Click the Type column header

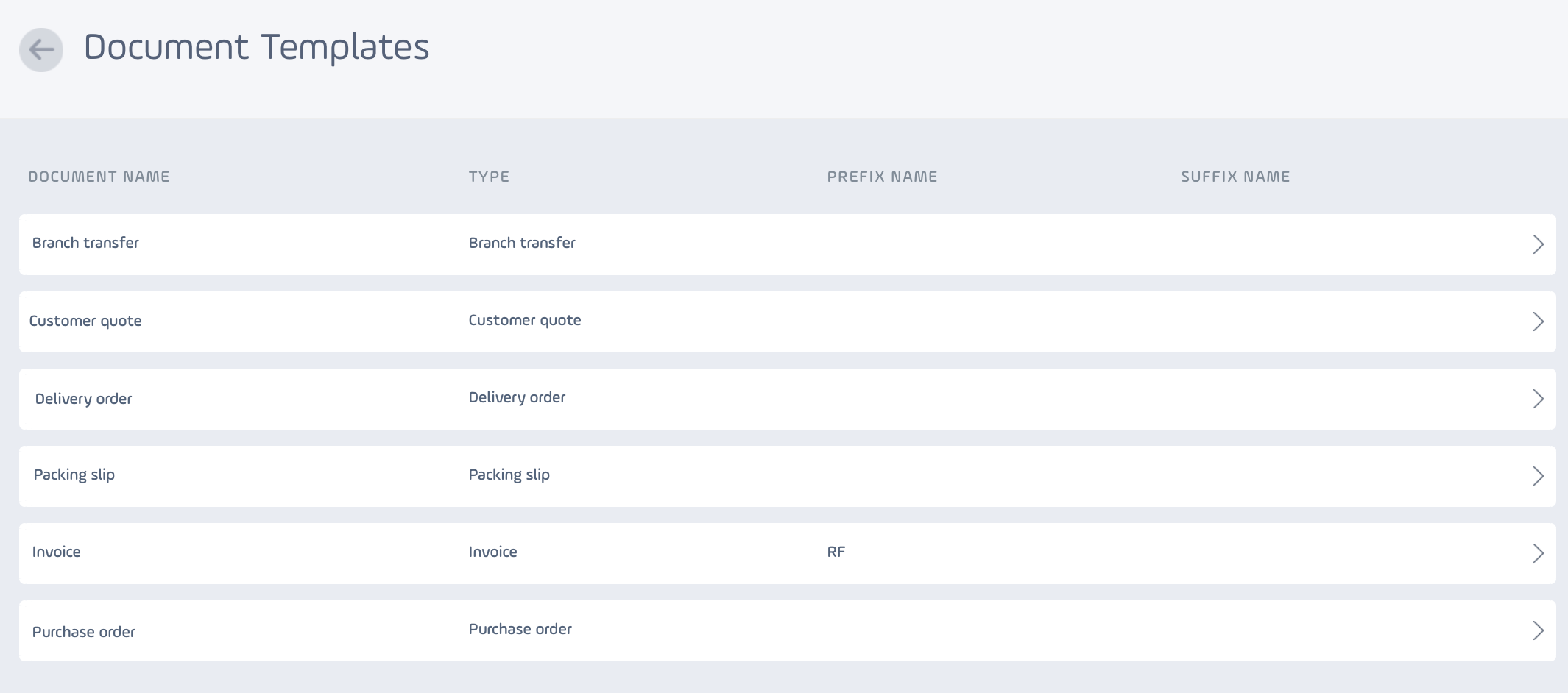[x=489, y=177]
